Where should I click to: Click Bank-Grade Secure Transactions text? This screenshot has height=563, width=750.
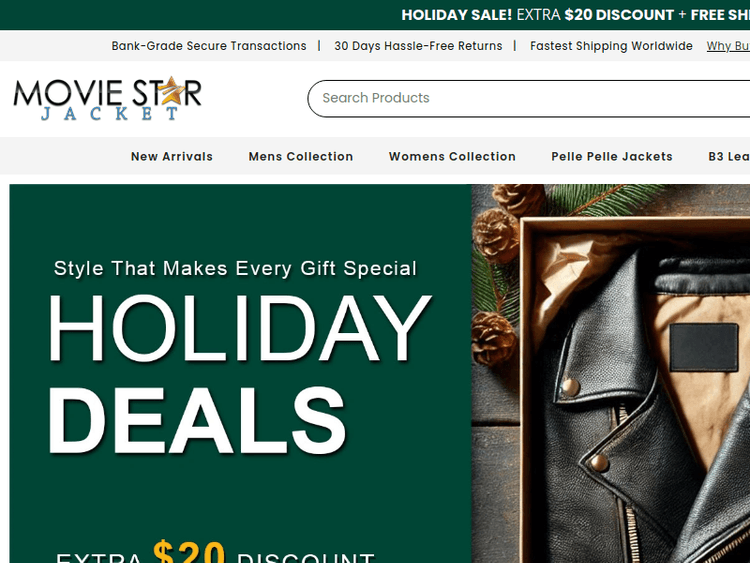209,46
